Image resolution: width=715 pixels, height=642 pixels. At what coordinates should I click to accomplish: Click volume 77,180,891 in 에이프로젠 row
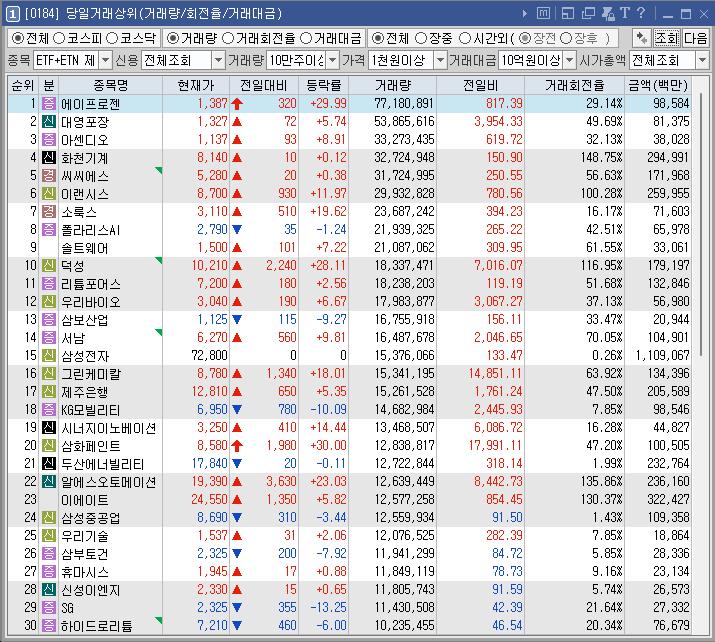click(x=404, y=104)
